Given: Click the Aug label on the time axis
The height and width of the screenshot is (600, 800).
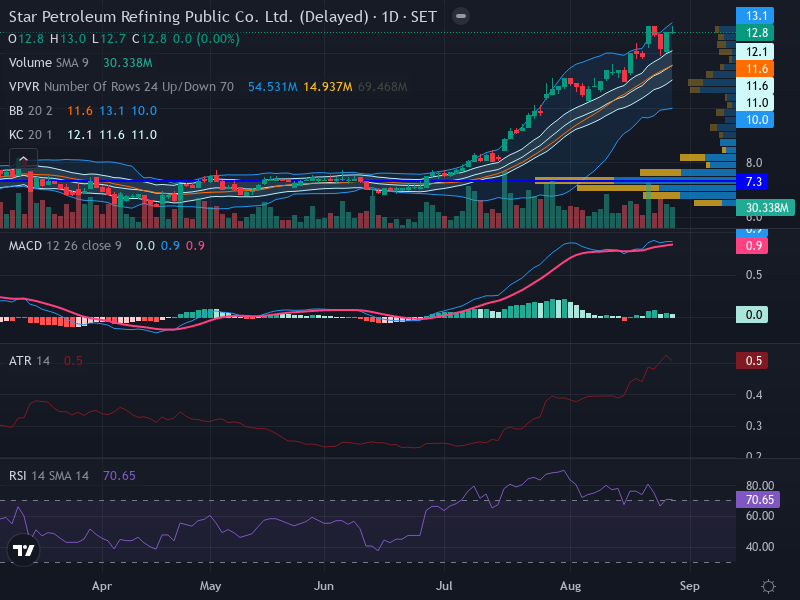Looking at the screenshot, I should click(x=570, y=586).
